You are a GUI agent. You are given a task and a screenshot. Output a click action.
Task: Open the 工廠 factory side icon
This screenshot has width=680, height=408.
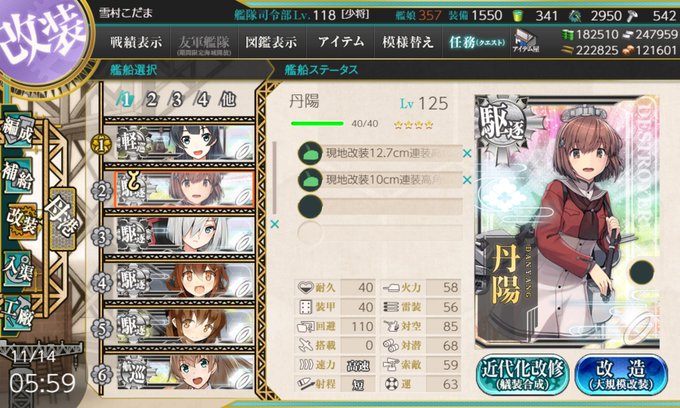click(19, 315)
